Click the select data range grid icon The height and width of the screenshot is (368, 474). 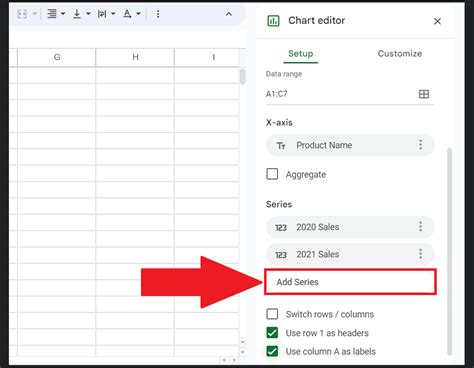coord(424,94)
